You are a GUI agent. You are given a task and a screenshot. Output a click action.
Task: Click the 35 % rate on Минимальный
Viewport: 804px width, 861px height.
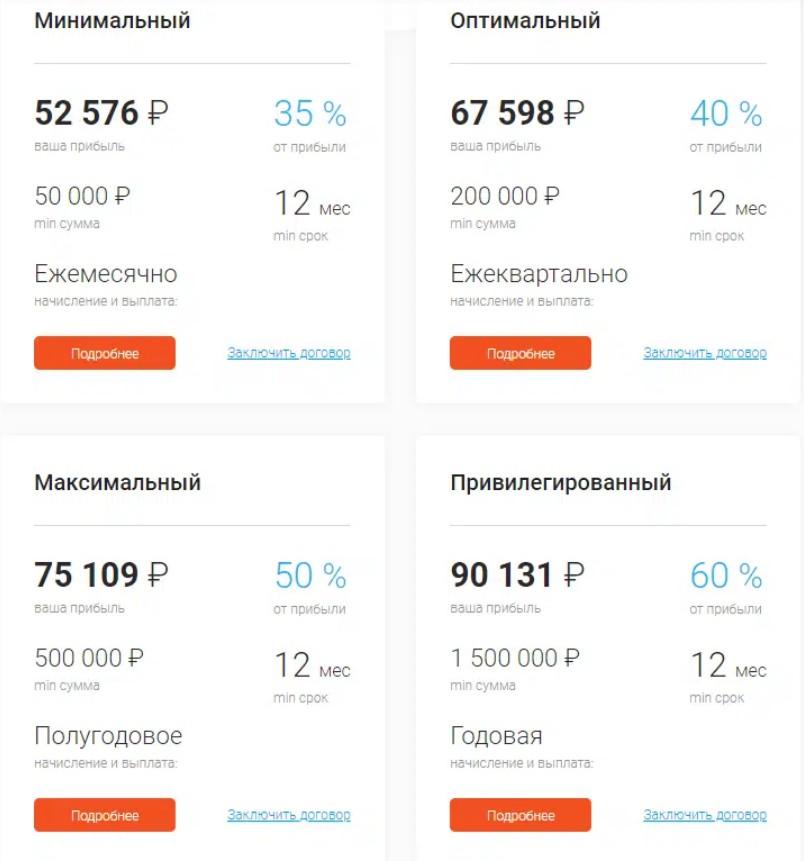[x=308, y=112]
